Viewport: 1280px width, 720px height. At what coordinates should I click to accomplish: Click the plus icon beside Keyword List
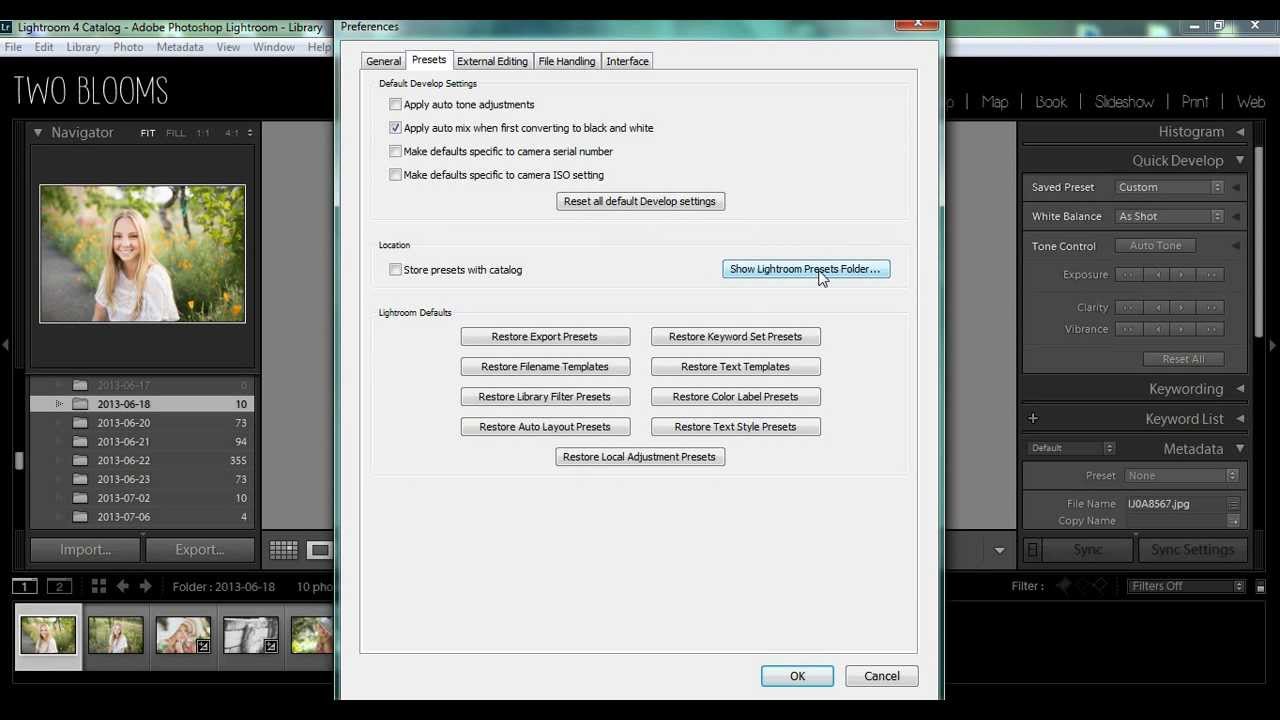pos(1033,418)
